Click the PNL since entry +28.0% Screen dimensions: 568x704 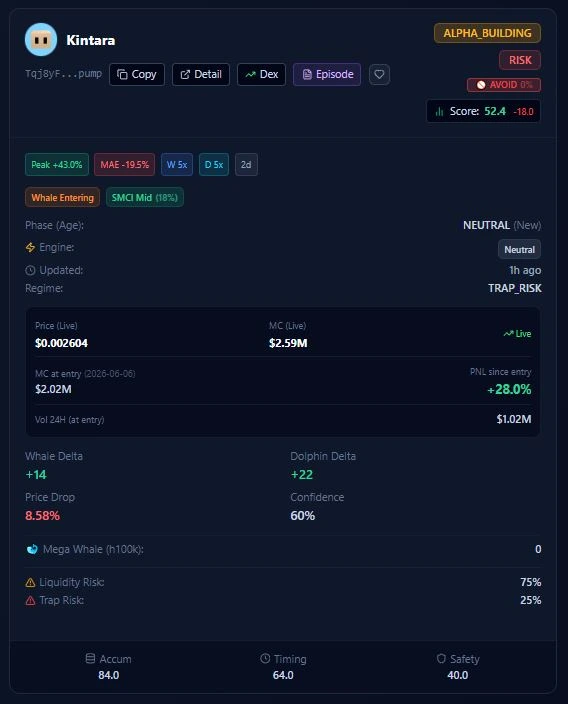pyautogui.click(x=509, y=389)
